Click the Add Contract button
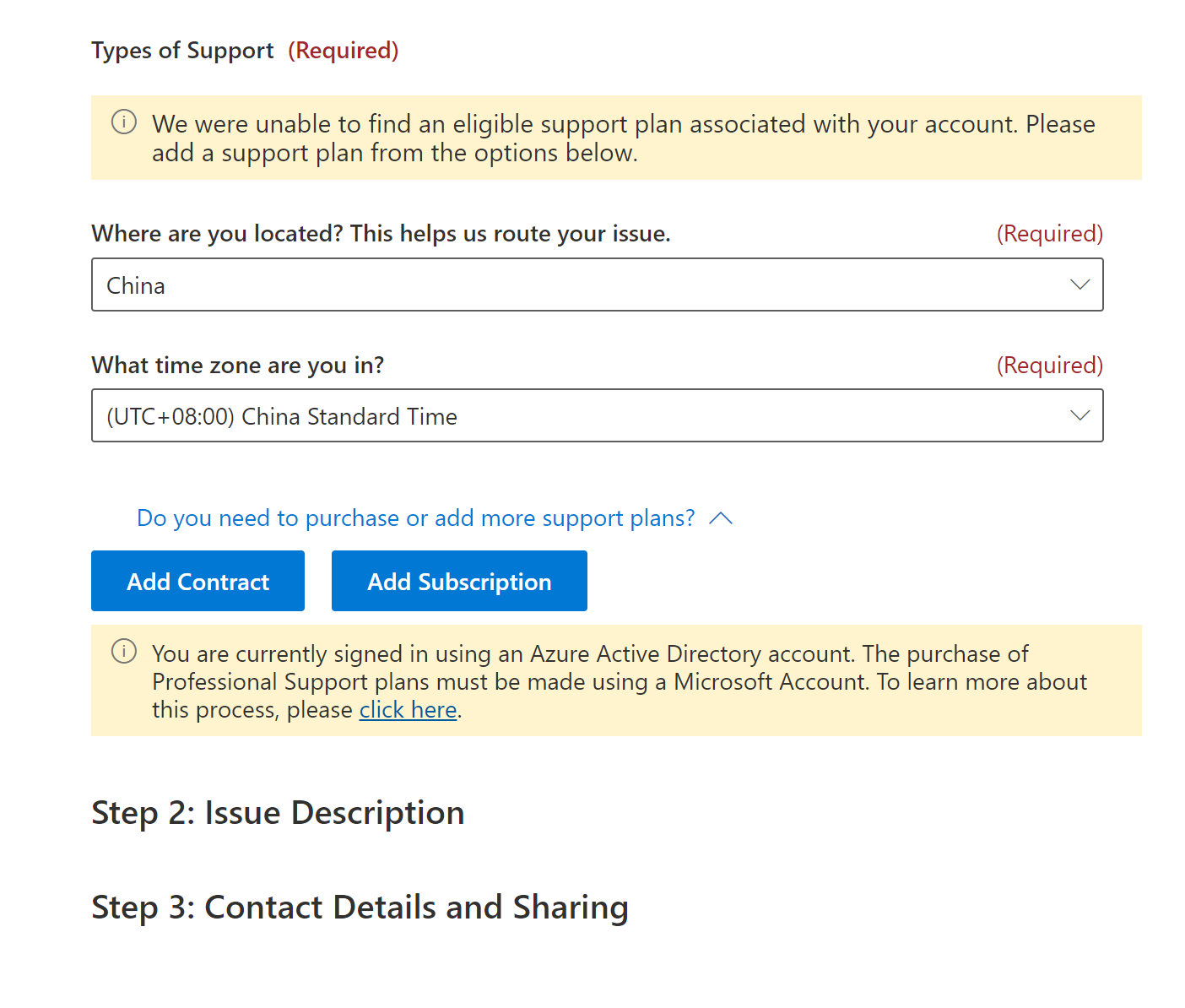1185x1008 pixels. [197, 581]
